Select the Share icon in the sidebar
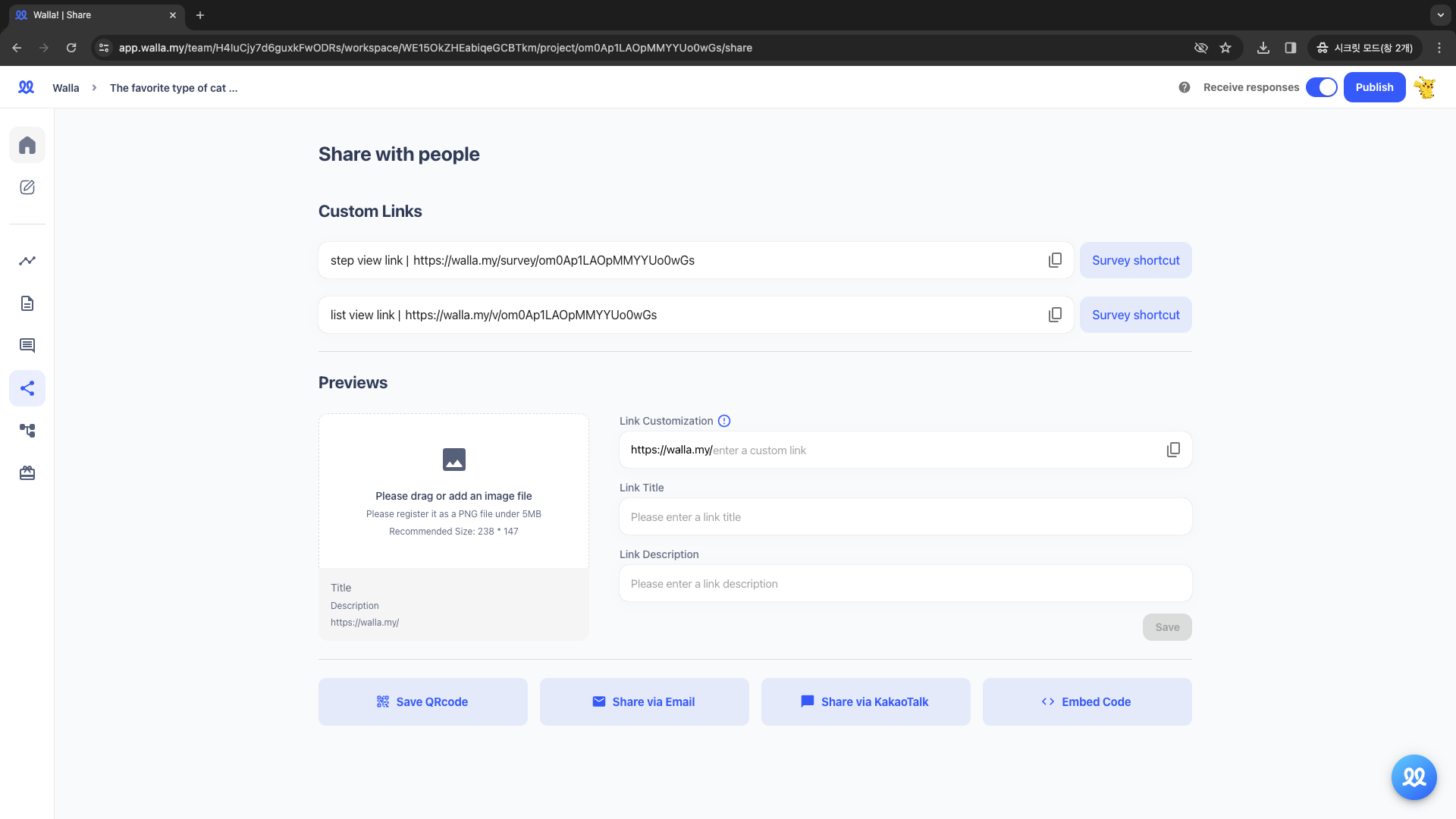 point(27,388)
